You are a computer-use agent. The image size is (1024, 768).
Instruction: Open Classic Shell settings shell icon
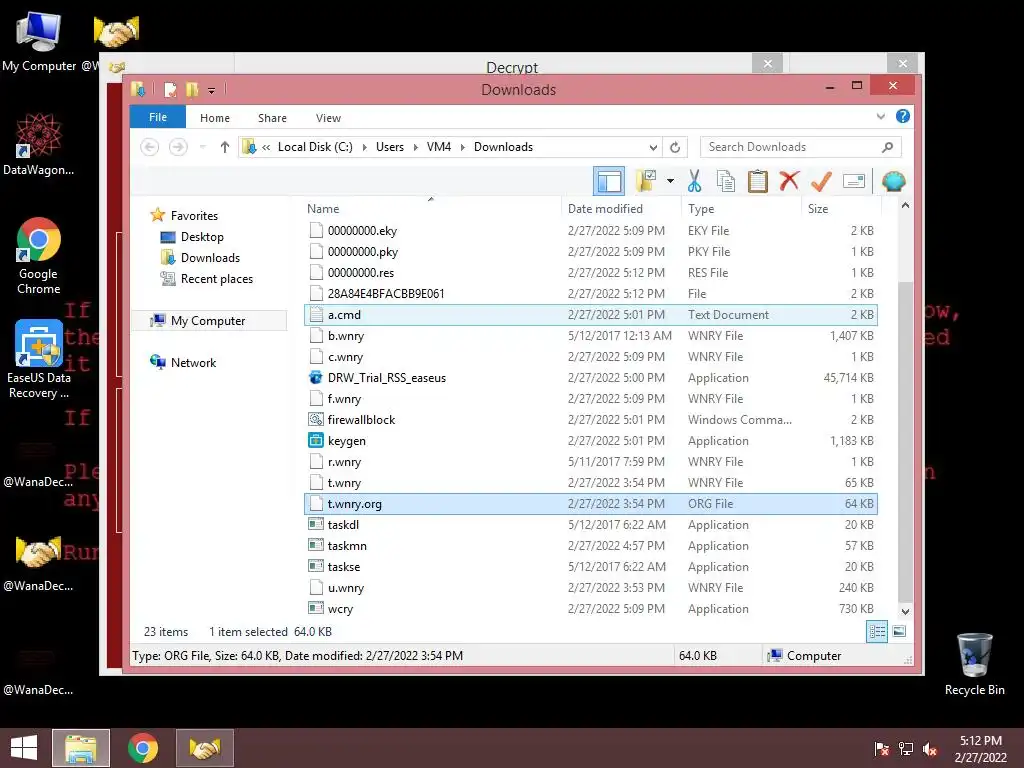(893, 181)
